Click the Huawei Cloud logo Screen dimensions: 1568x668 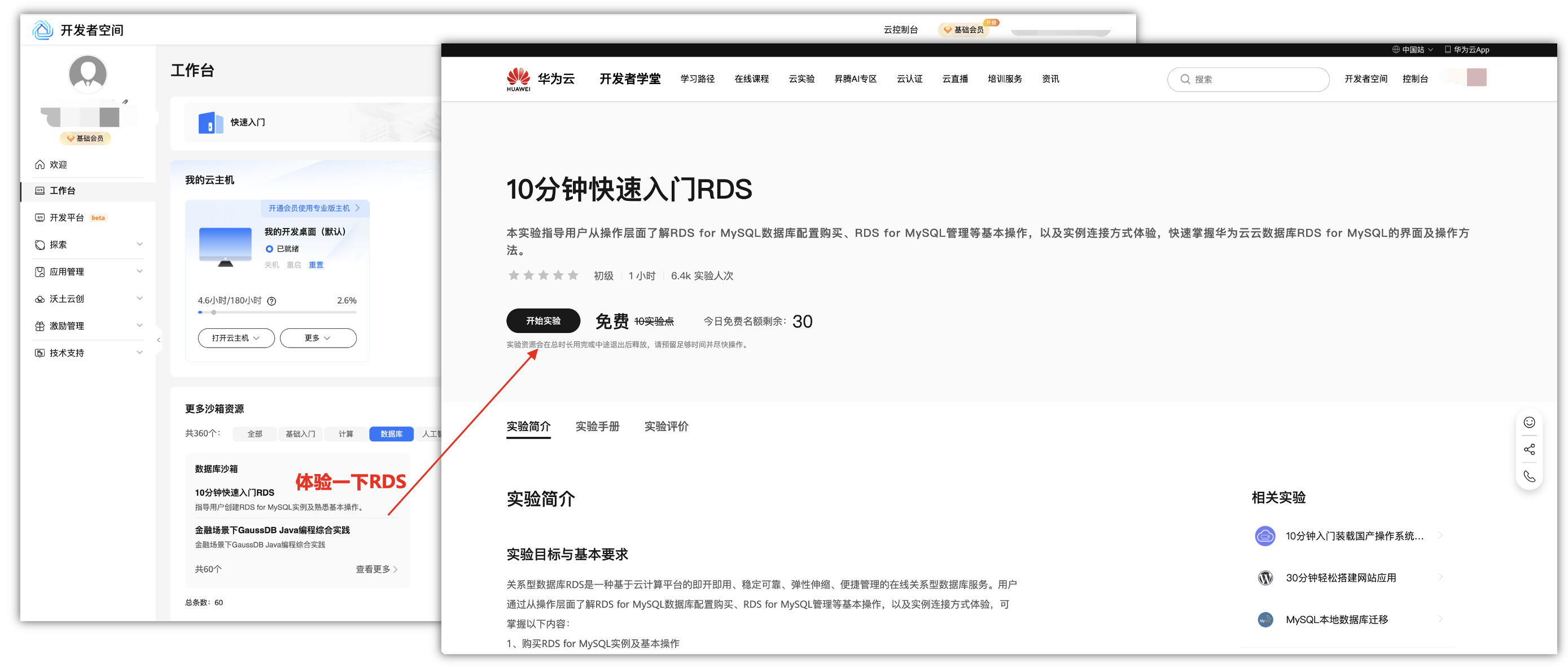point(540,79)
